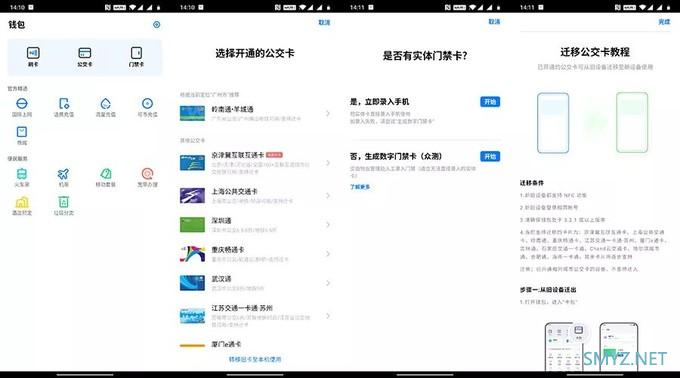Click the 步骤一:从旧设备迁出 heading

click(x=548, y=289)
